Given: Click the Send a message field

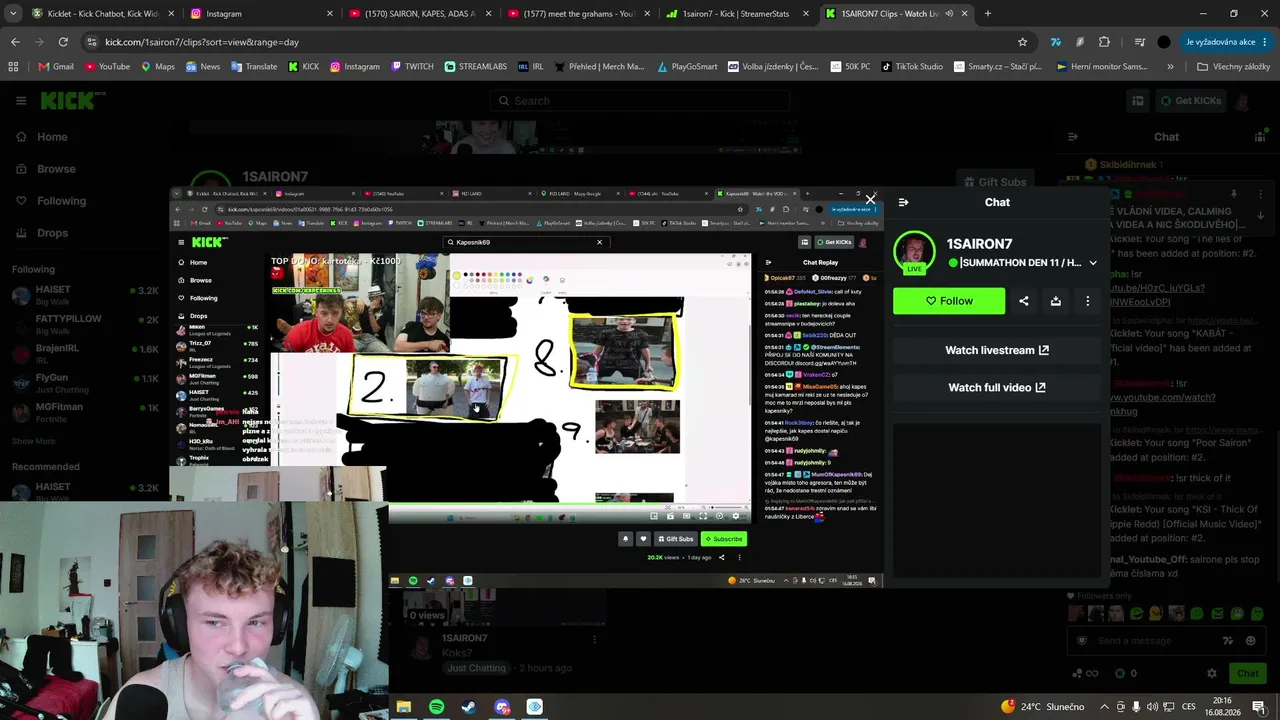Looking at the screenshot, I should click(1166, 641).
